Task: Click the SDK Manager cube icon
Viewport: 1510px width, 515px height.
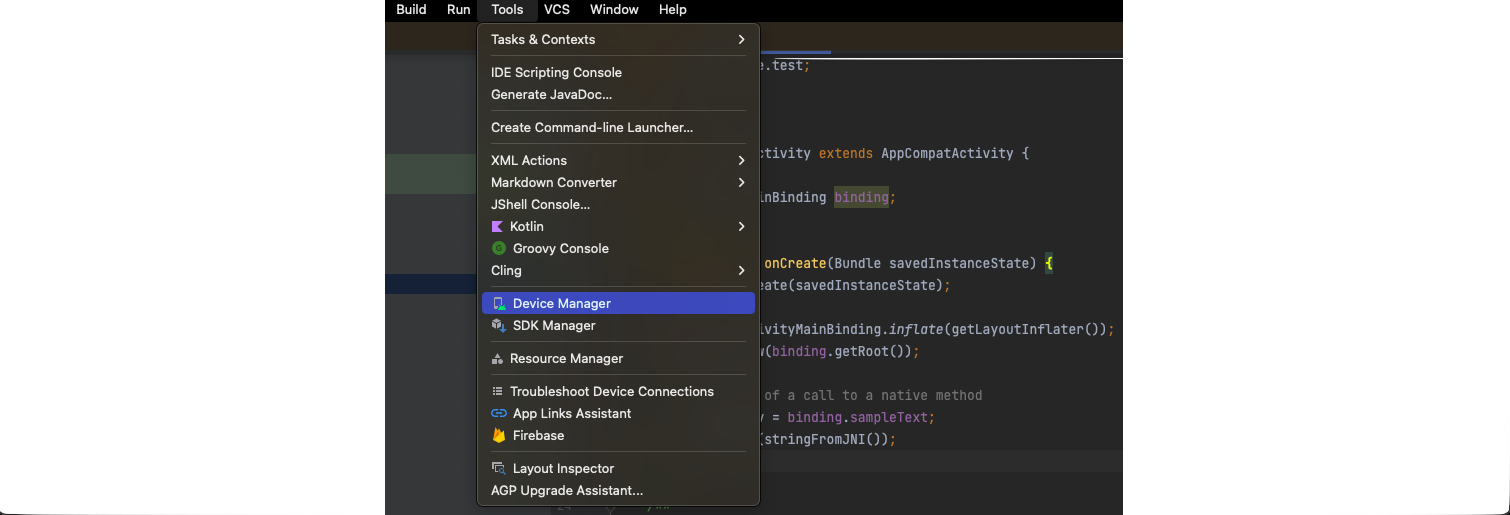Action: (499, 325)
